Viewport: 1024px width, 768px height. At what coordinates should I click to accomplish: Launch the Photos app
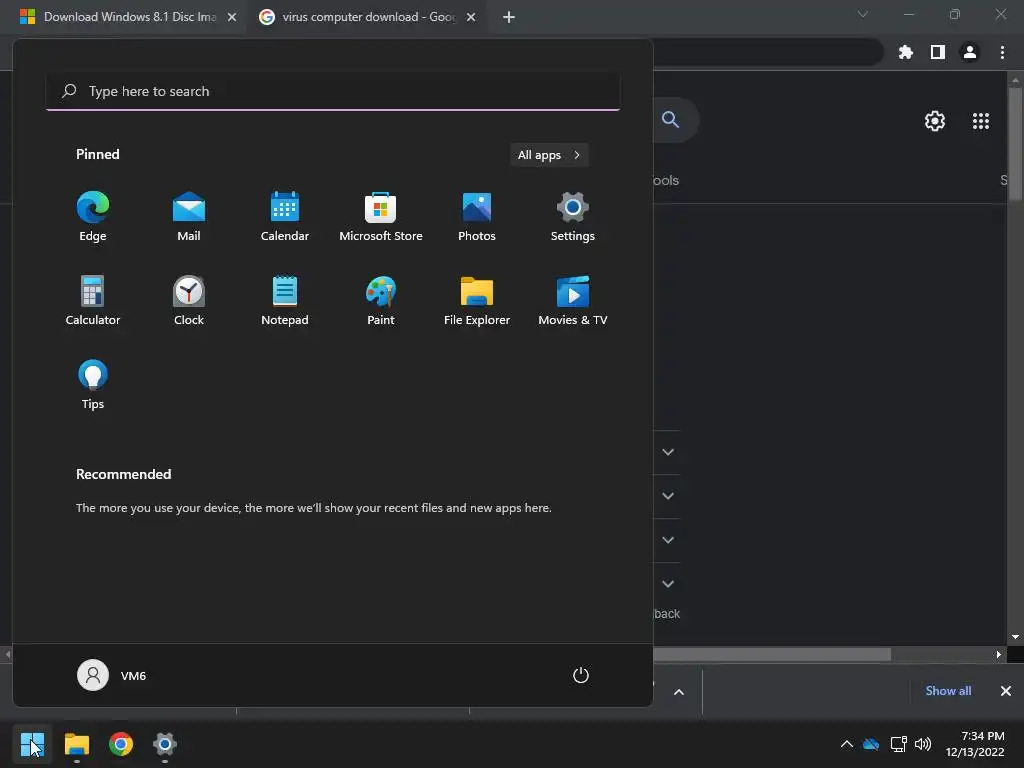477,217
